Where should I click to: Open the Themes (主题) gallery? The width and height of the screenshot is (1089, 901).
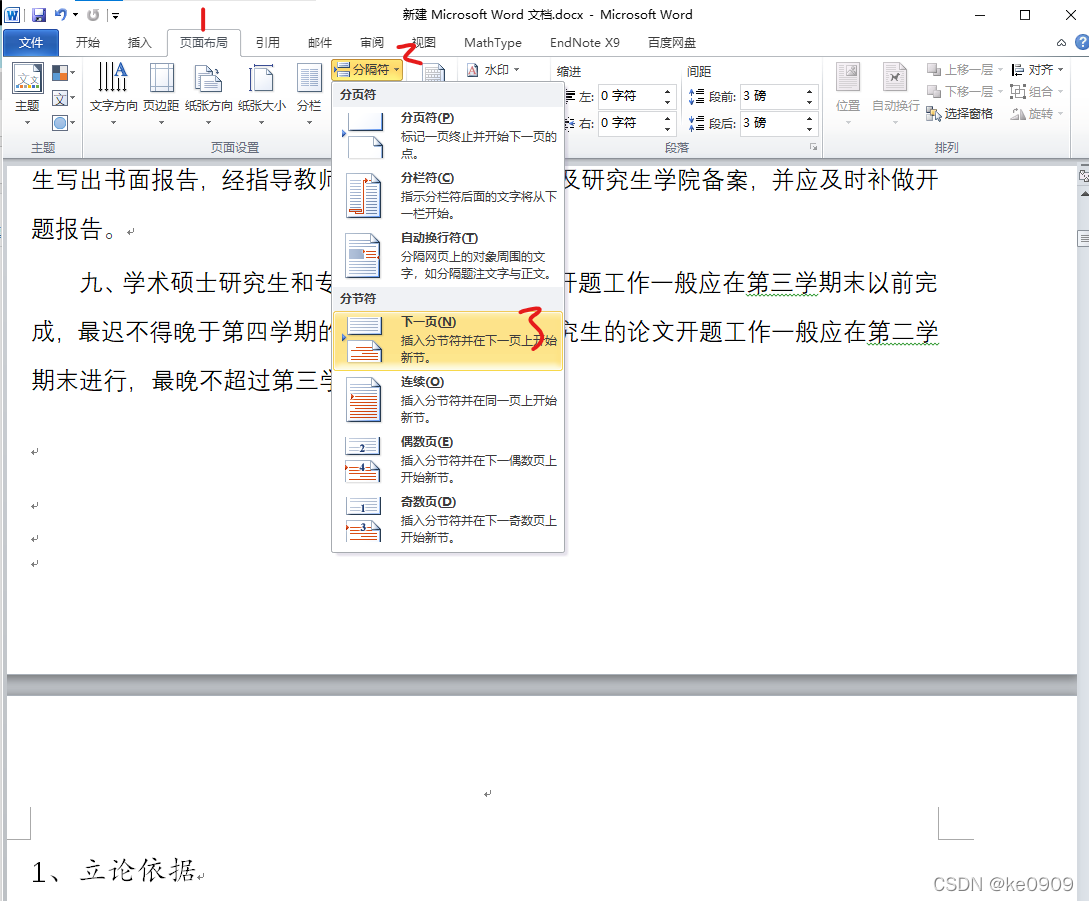(28, 94)
